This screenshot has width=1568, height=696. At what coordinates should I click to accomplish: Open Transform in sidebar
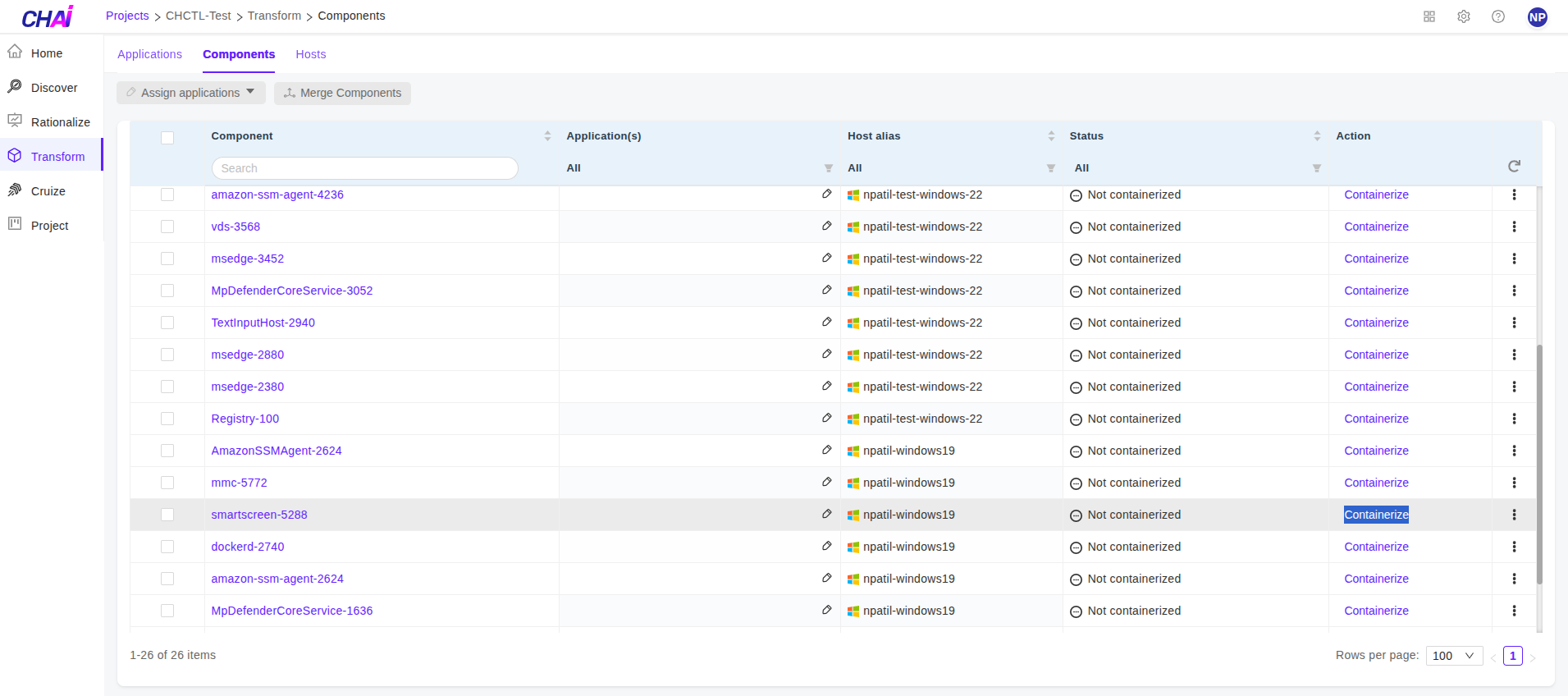point(51,156)
